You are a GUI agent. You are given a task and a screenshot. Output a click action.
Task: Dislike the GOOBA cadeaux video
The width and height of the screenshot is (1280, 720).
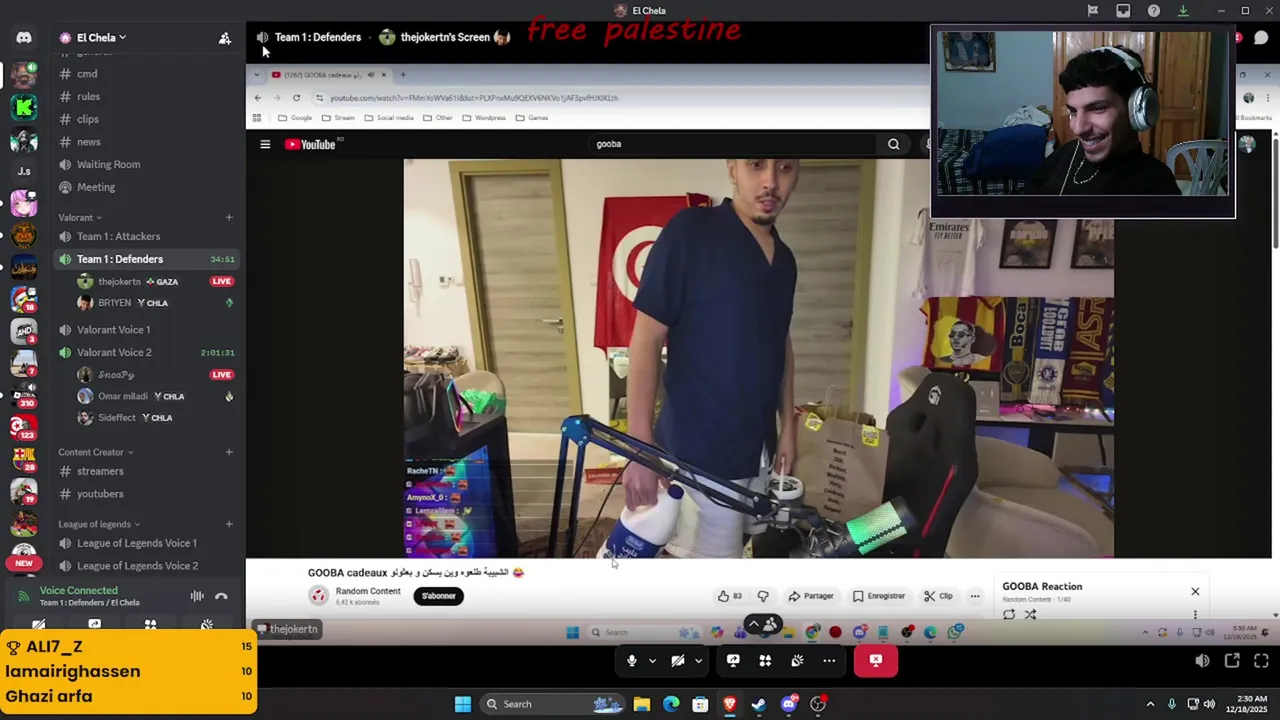click(x=763, y=596)
